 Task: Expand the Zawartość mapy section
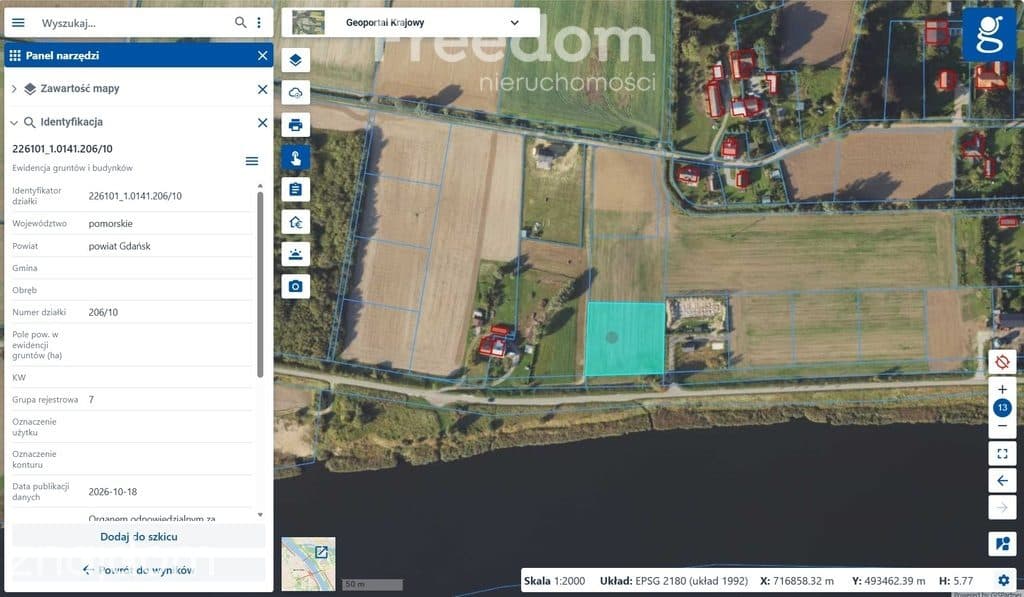[14, 89]
